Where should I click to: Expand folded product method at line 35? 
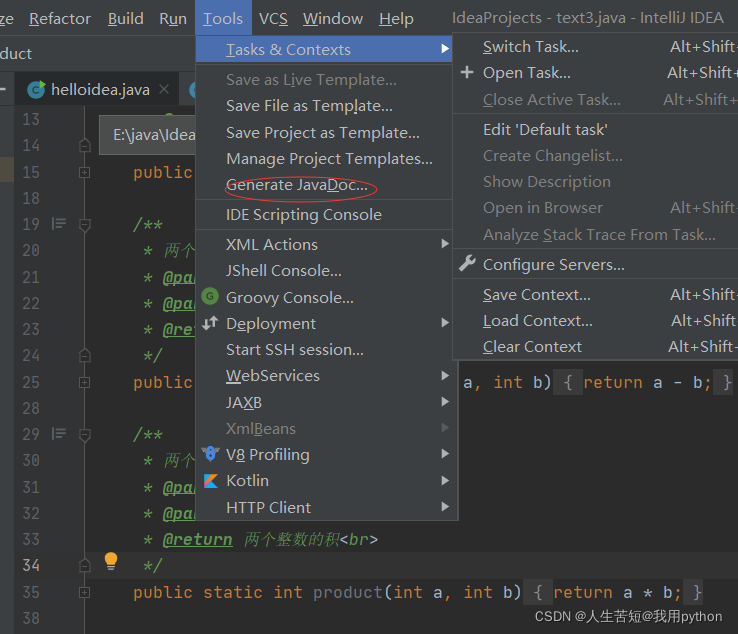(84, 592)
